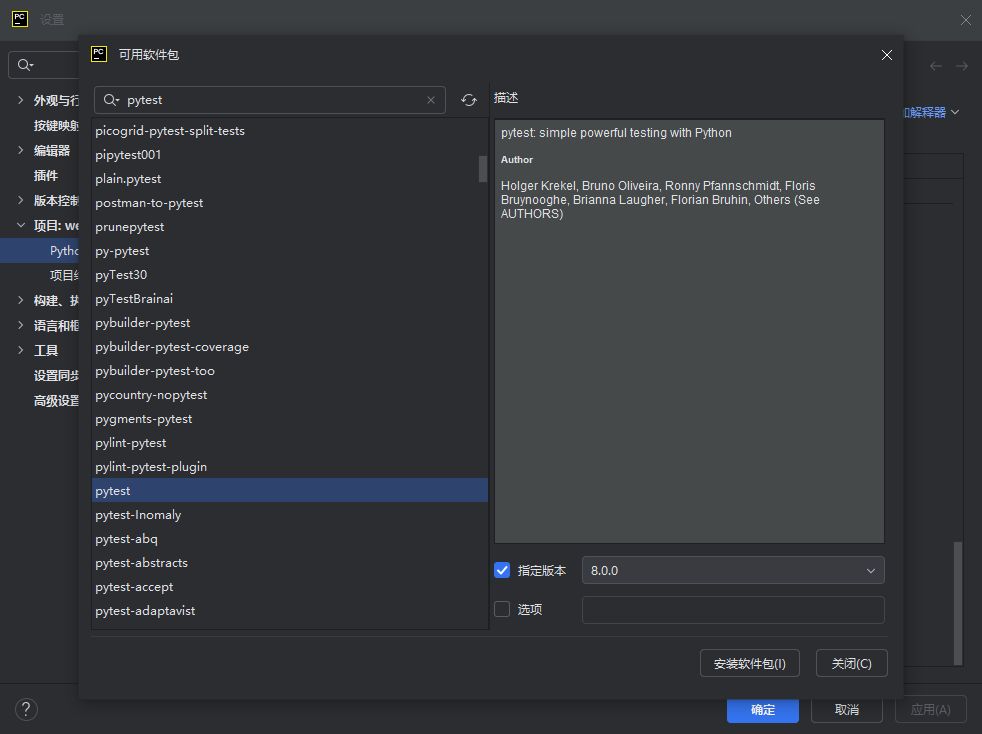The height and width of the screenshot is (734, 982).
Task: Expand the 工具 settings category
Action: tap(21, 350)
